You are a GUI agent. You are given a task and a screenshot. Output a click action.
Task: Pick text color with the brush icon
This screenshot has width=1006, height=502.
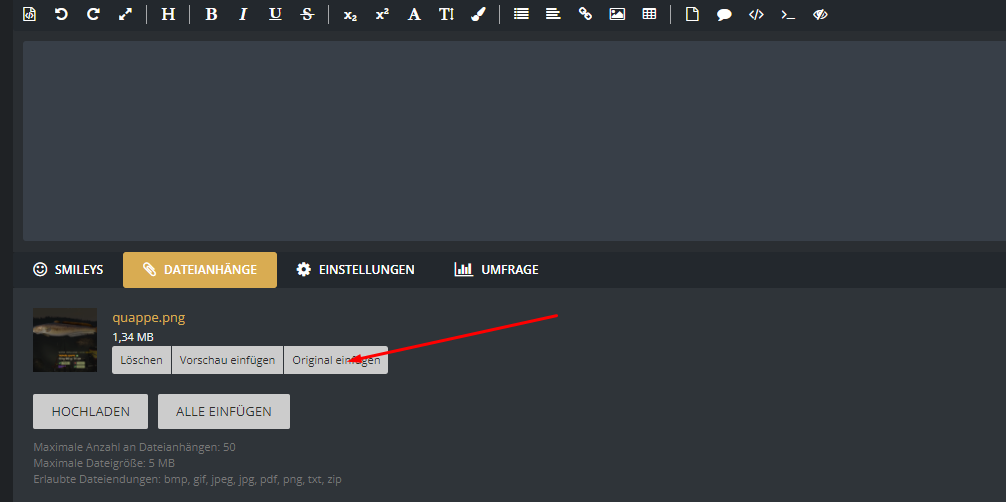[x=478, y=15]
